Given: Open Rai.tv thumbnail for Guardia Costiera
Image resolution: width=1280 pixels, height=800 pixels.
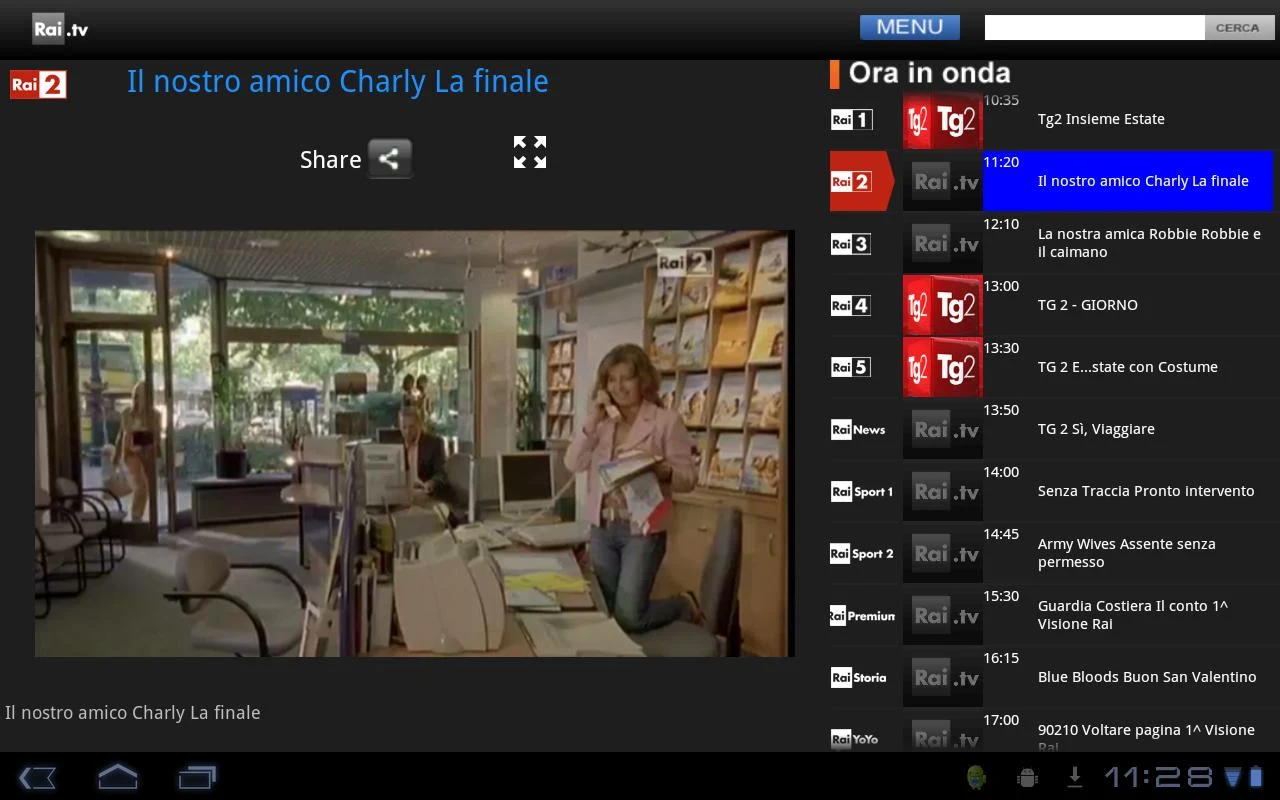Looking at the screenshot, I should [x=943, y=615].
